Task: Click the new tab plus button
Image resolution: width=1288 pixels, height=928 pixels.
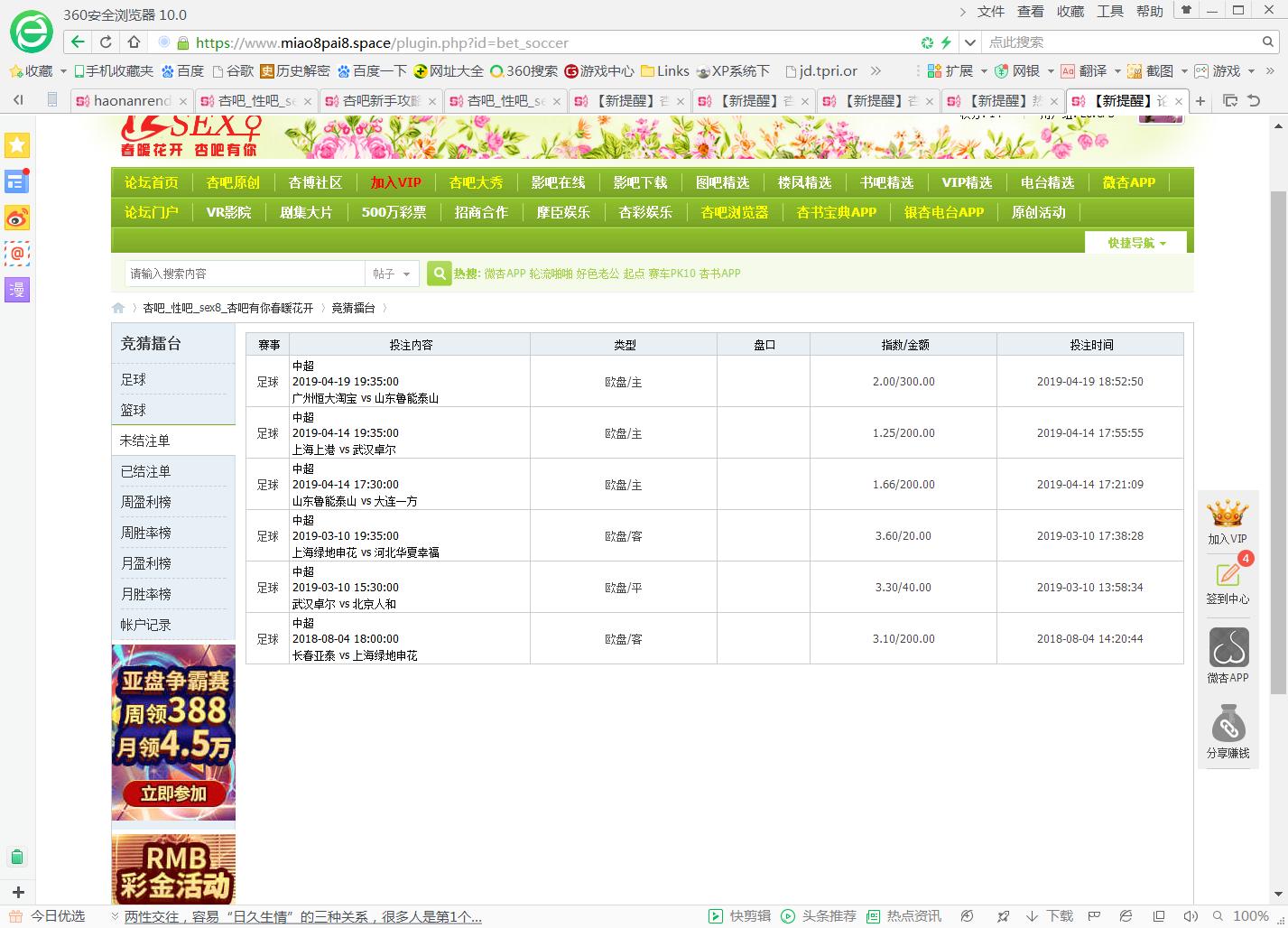Action: (x=1200, y=101)
